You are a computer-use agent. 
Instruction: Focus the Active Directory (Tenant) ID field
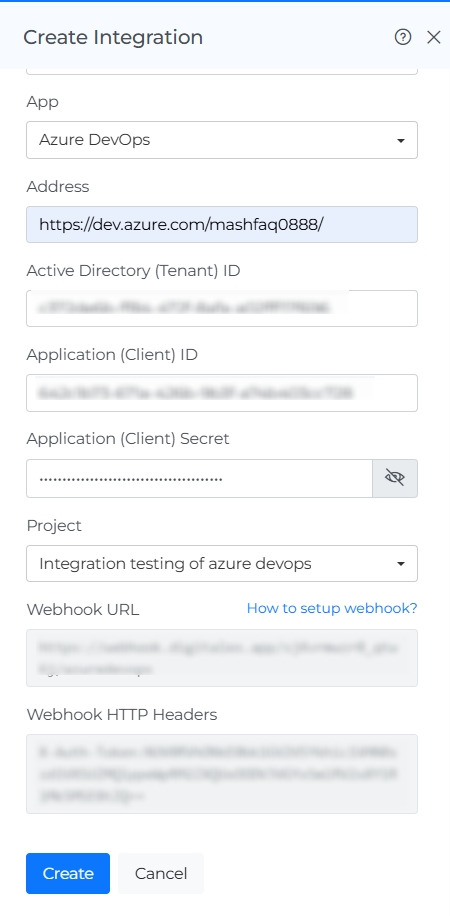222,308
